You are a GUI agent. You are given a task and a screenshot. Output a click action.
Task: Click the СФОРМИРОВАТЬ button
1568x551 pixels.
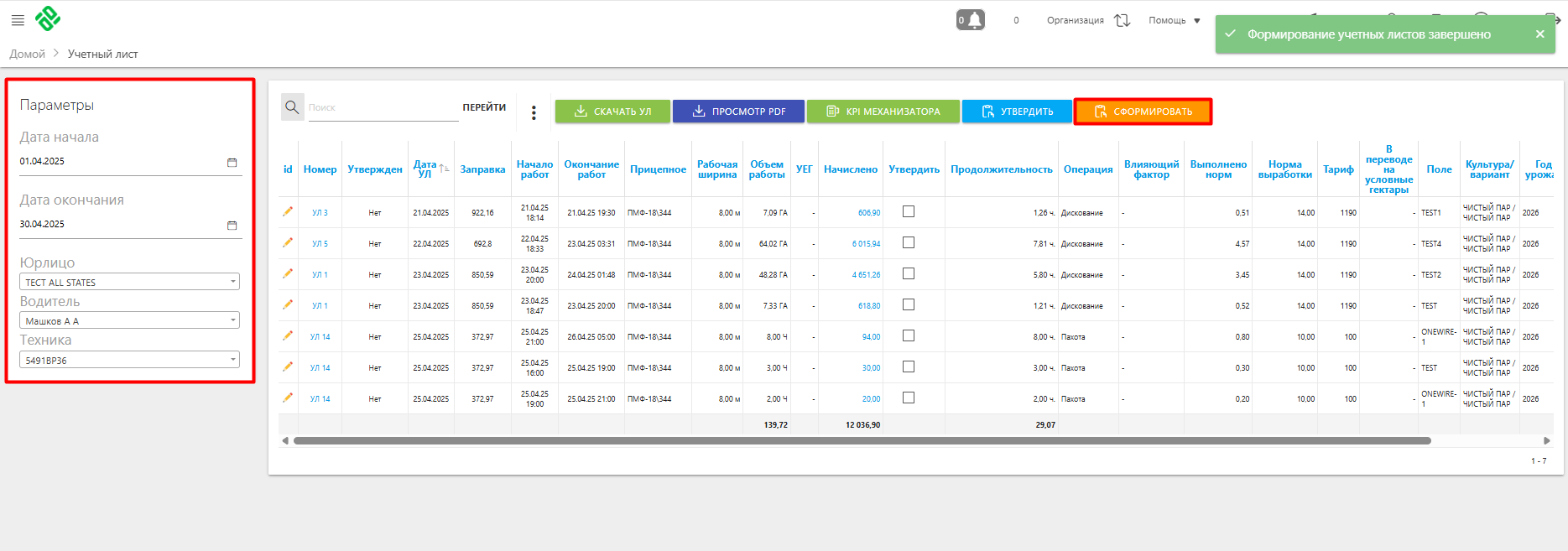tap(1143, 112)
